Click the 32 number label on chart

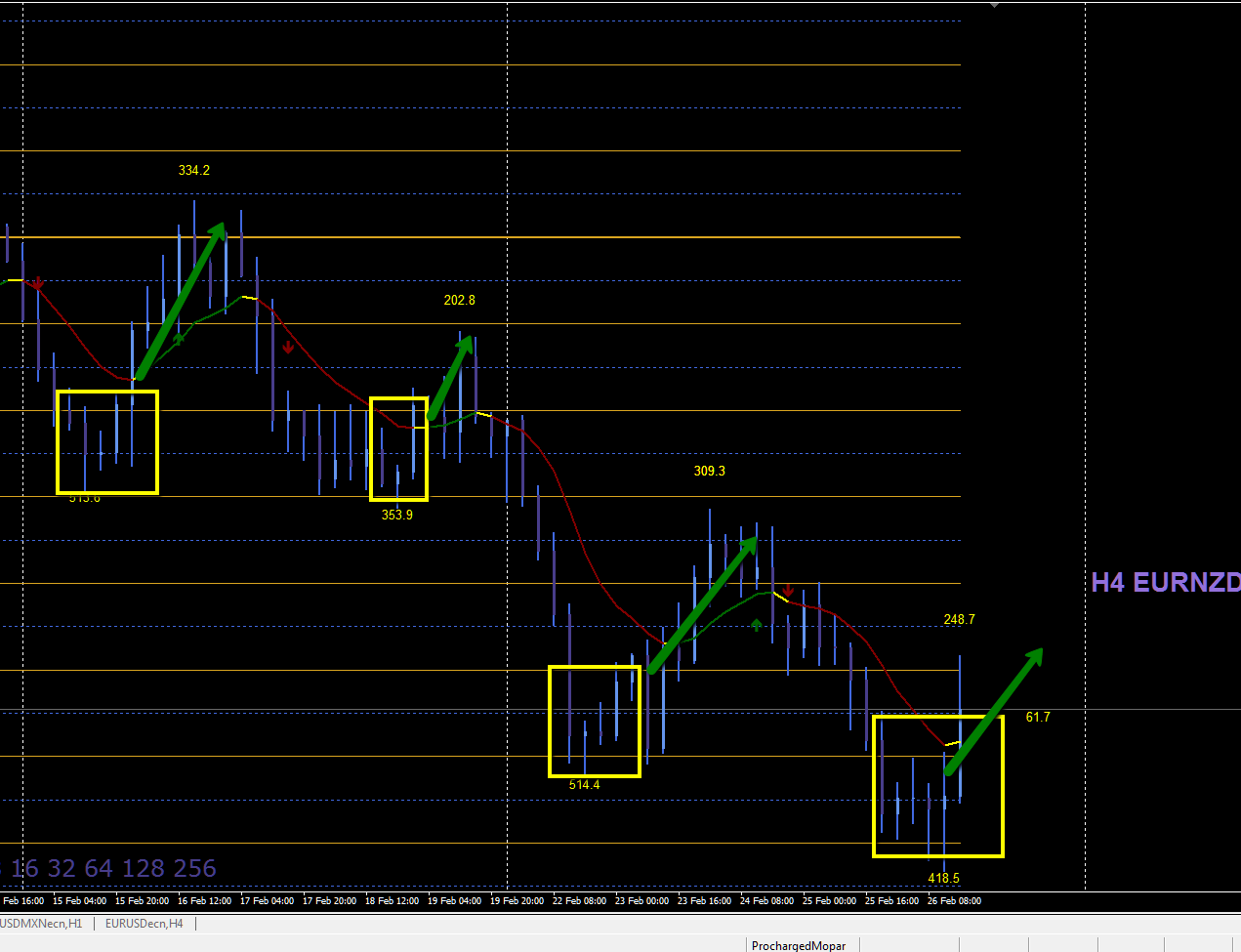point(61,868)
